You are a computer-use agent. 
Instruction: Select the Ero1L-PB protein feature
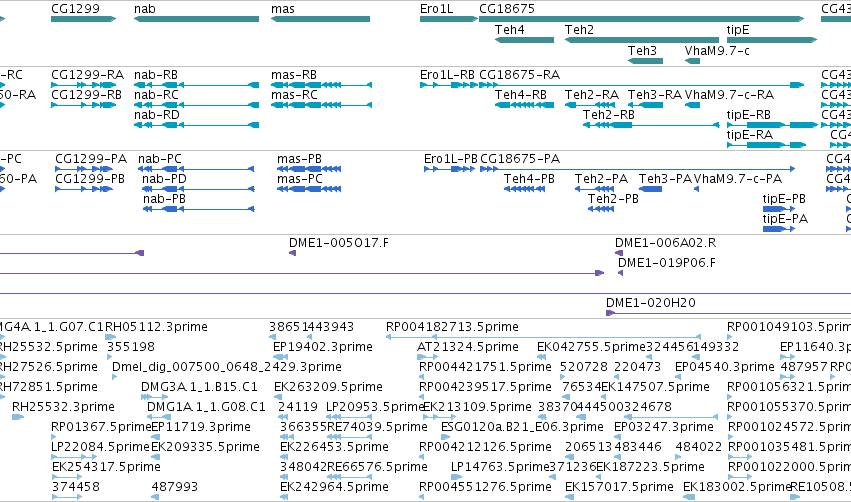[x=450, y=169]
